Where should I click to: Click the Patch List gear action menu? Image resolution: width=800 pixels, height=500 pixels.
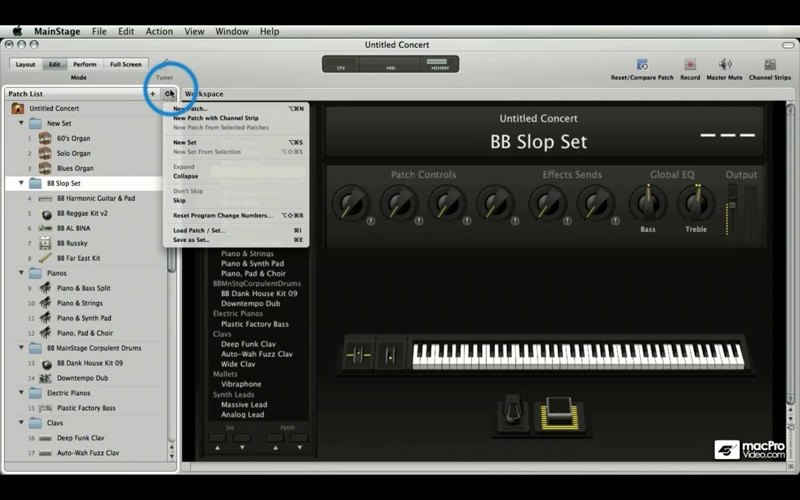click(x=168, y=94)
